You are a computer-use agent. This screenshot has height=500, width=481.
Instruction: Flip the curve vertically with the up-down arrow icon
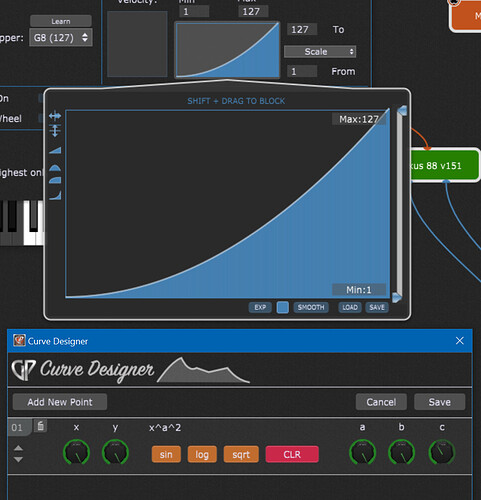click(x=55, y=131)
